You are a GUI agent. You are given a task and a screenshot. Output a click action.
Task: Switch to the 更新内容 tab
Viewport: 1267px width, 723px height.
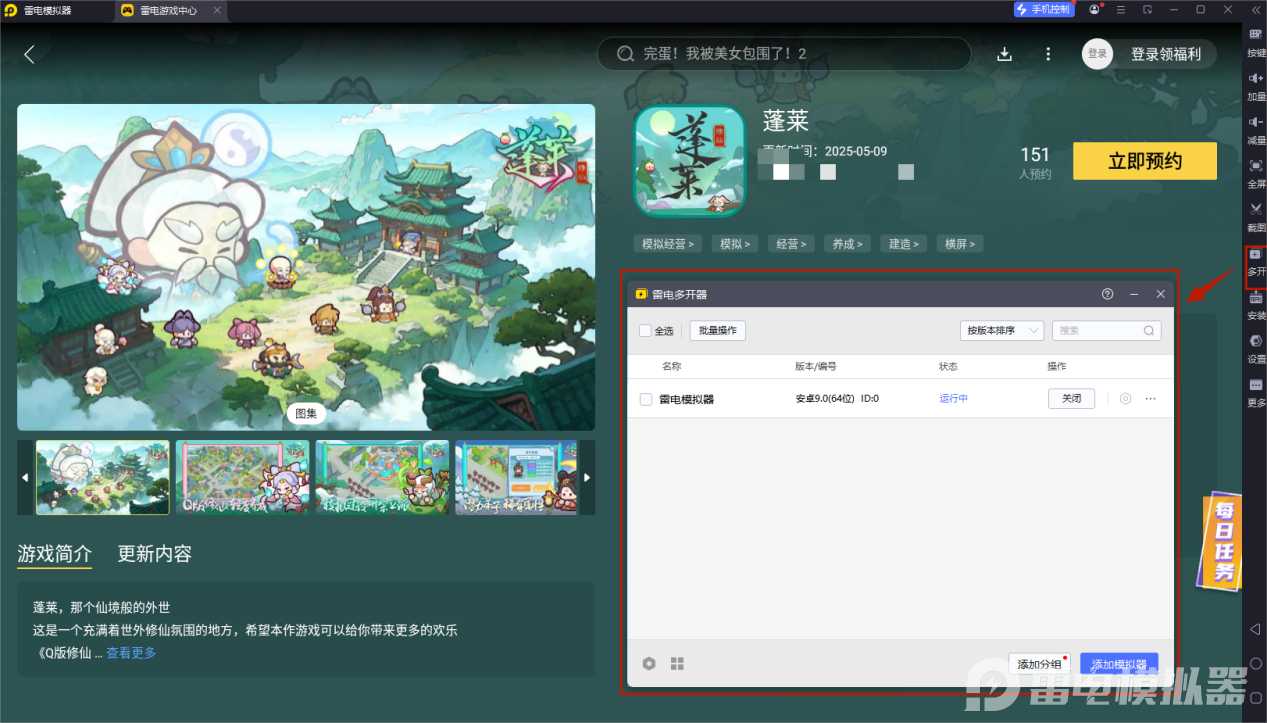coord(153,554)
